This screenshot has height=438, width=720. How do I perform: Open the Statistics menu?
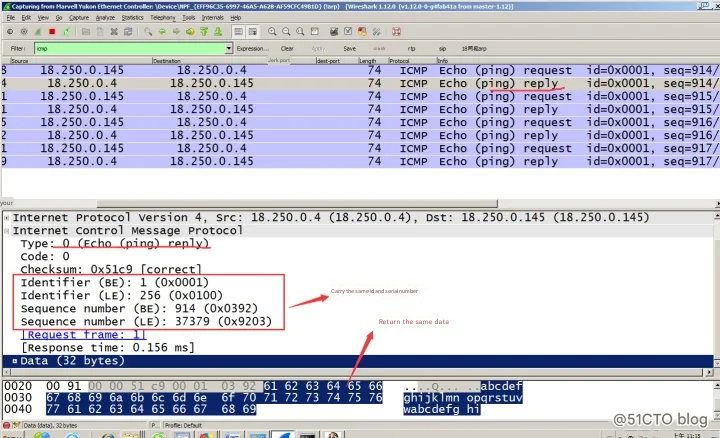(x=132, y=17)
